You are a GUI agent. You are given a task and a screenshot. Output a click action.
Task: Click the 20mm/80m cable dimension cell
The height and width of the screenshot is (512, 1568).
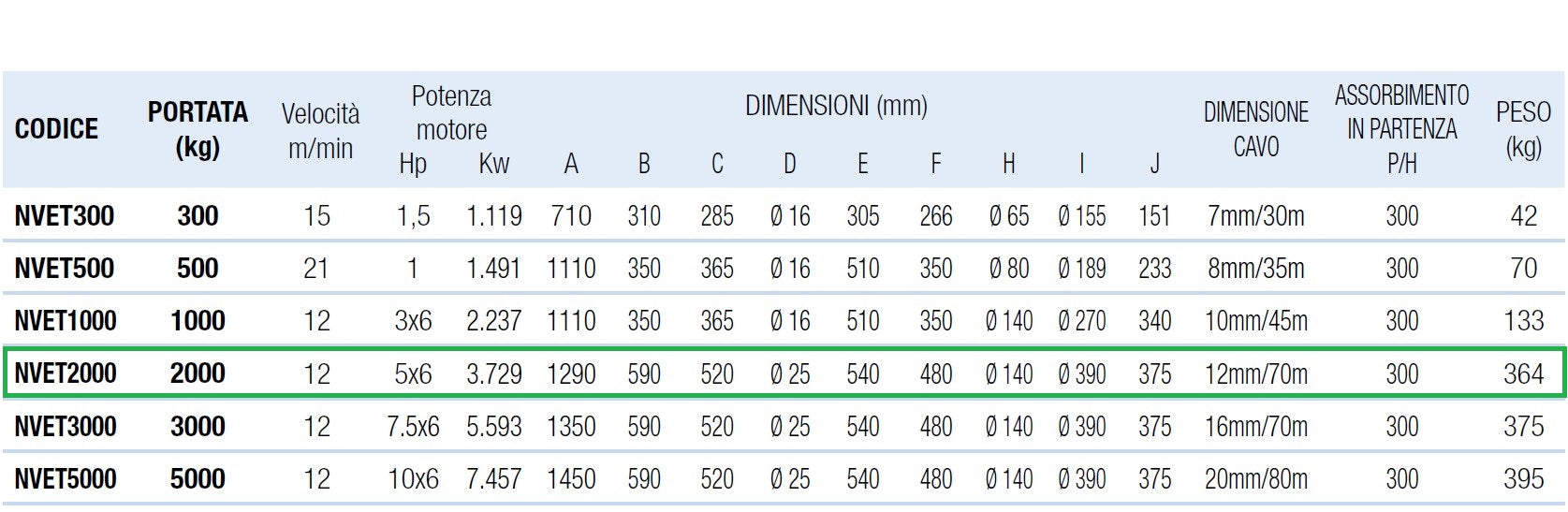(x=1255, y=479)
